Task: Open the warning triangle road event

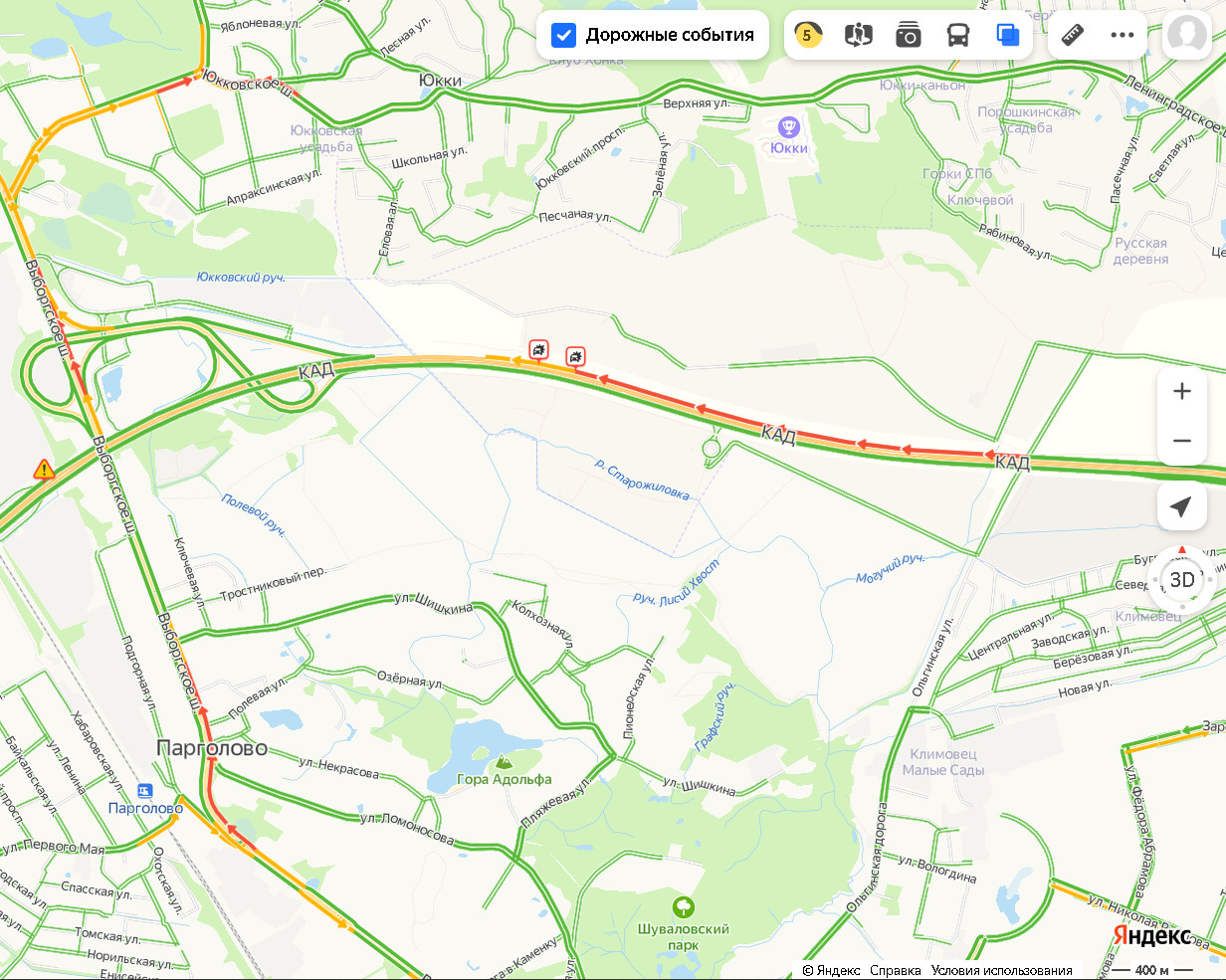Action: [x=44, y=469]
